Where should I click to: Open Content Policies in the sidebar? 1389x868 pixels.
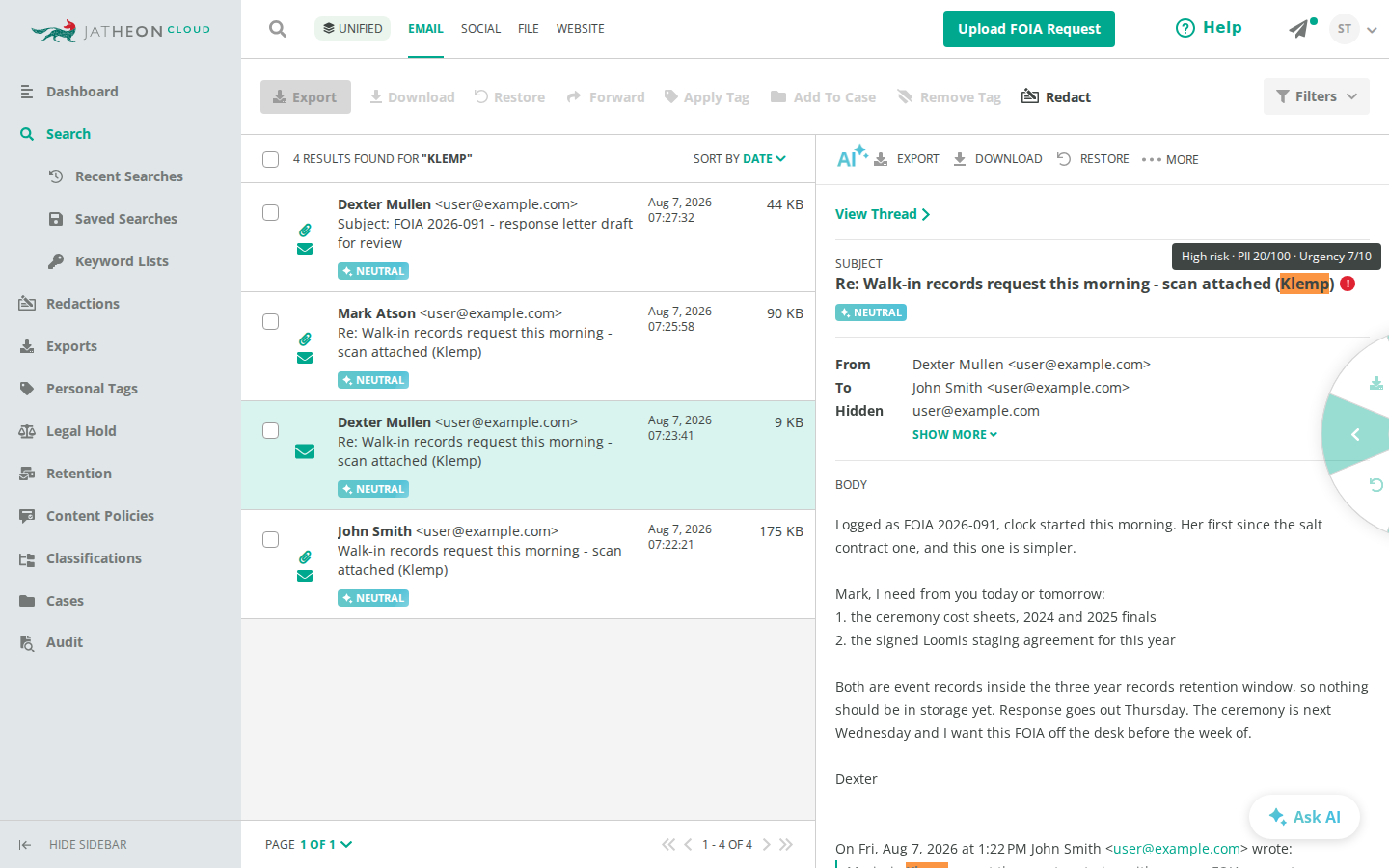click(100, 516)
